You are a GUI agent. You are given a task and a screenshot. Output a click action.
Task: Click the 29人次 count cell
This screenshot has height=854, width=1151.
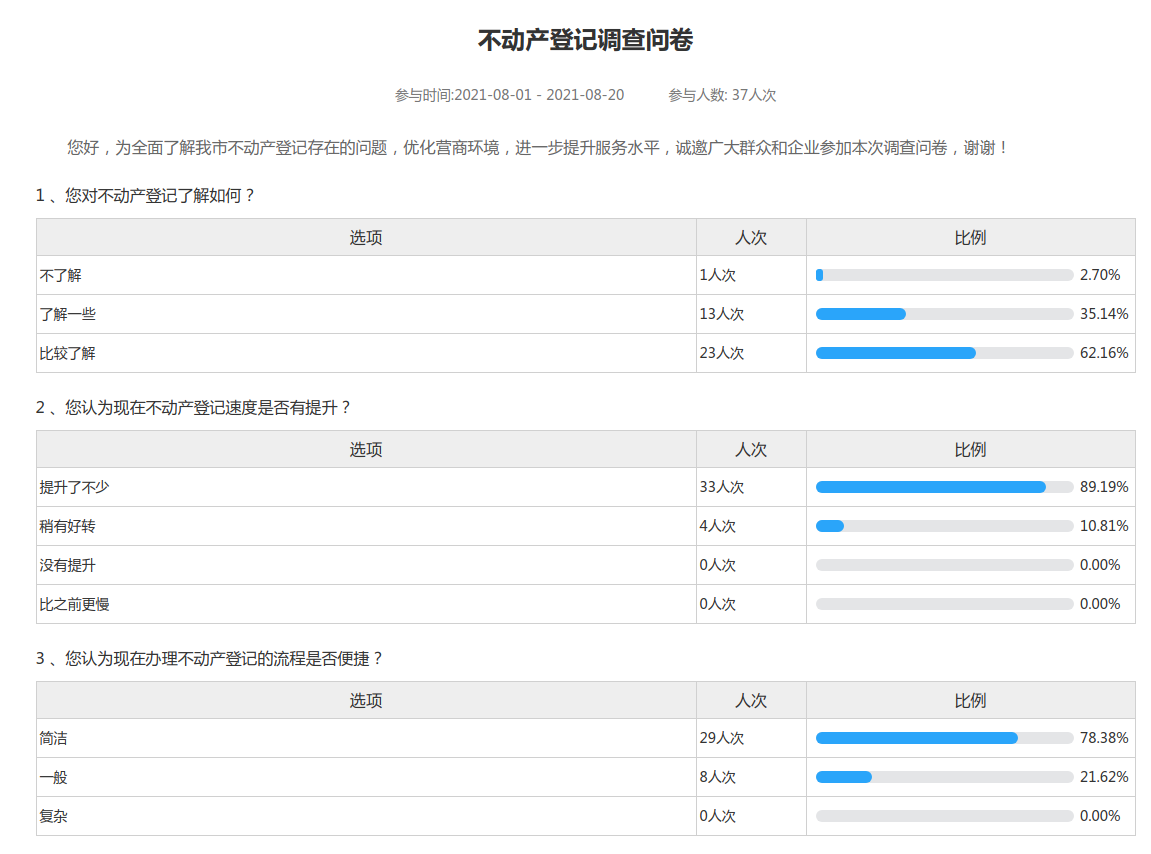coord(722,738)
